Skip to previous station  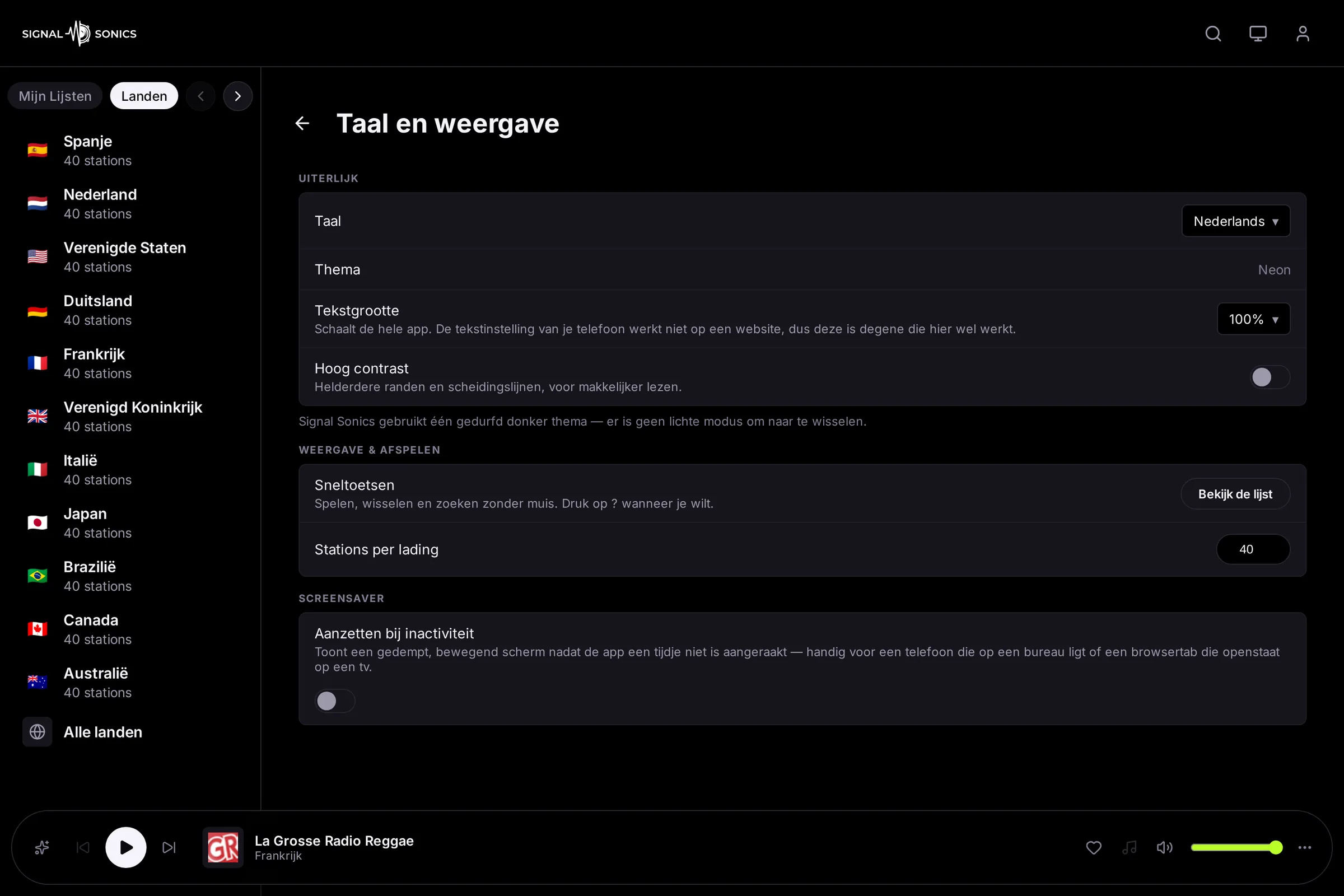tap(83, 847)
